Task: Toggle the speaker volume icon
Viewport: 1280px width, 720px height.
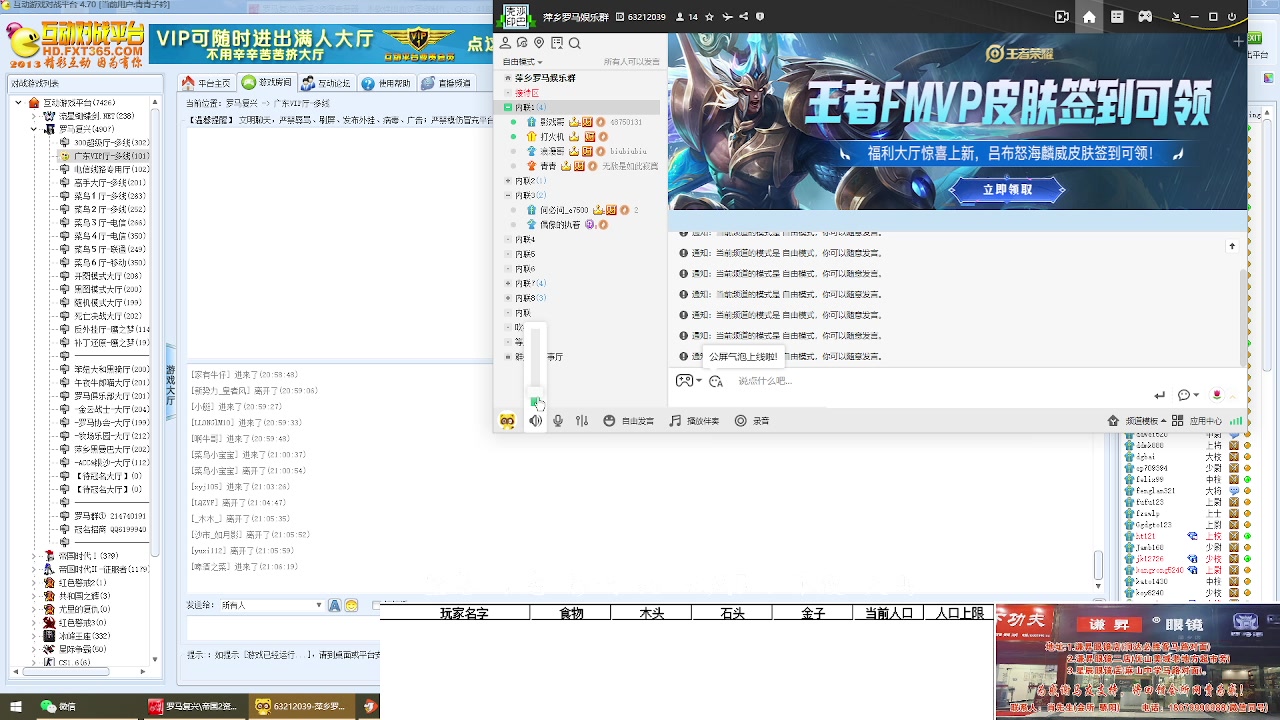Action: [x=536, y=421]
